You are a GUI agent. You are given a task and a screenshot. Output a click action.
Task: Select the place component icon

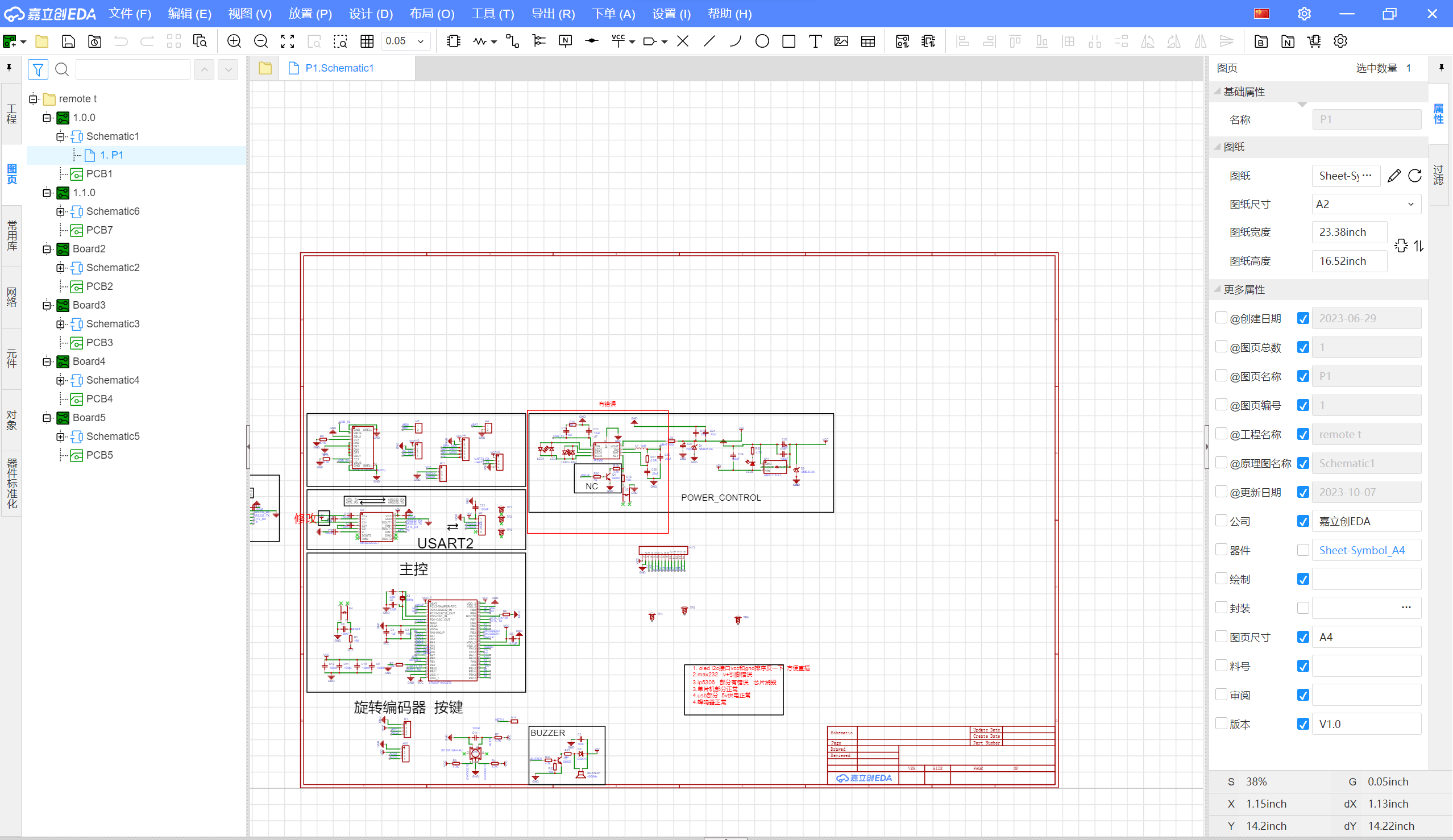pos(453,41)
